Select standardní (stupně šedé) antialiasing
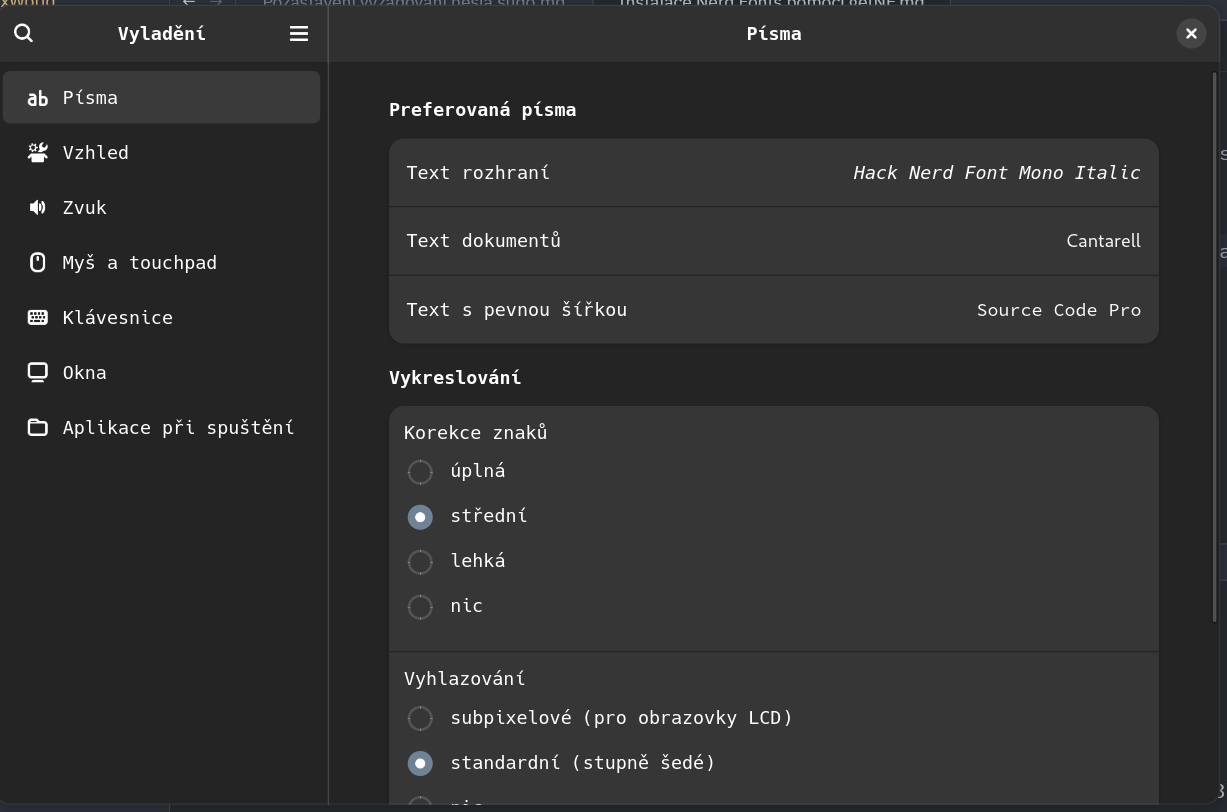Screen dimensions: 1227x812 coord(420,763)
